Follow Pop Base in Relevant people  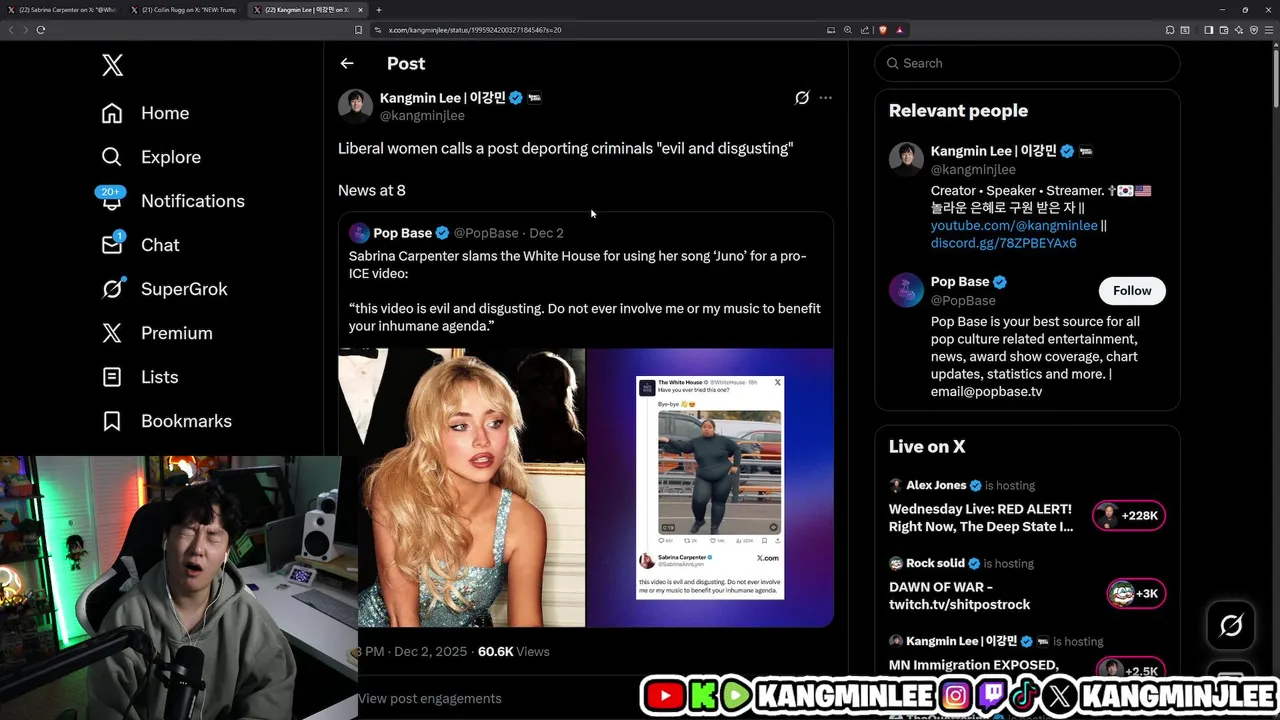[1132, 290]
